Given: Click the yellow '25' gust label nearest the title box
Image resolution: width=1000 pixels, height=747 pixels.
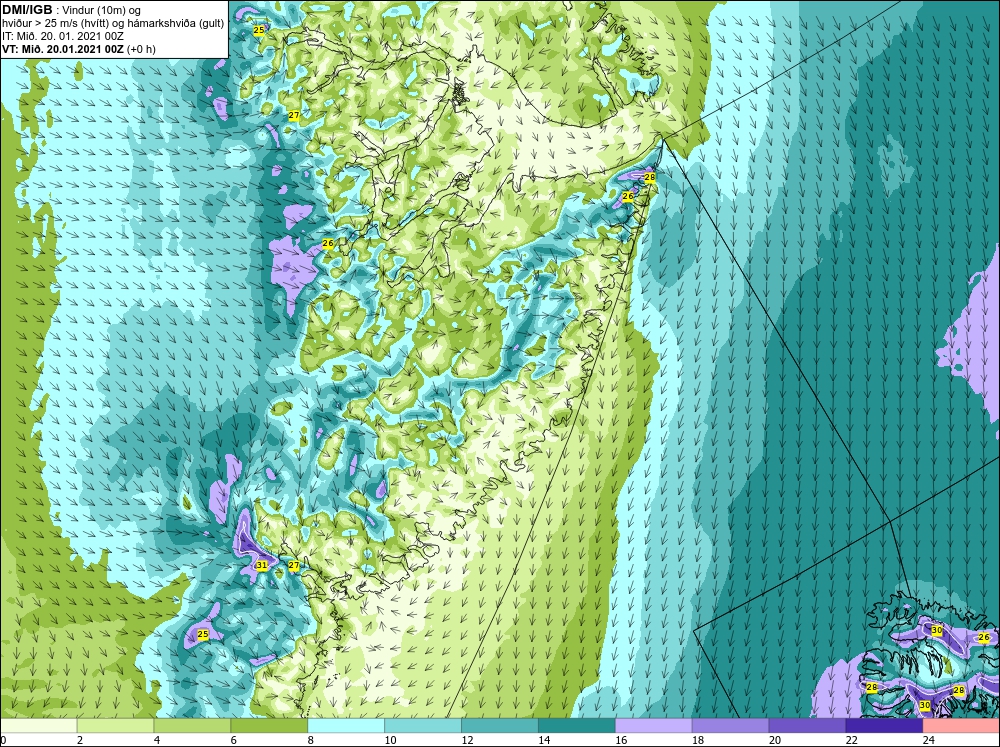Looking at the screenshot, I should [258, 30].
